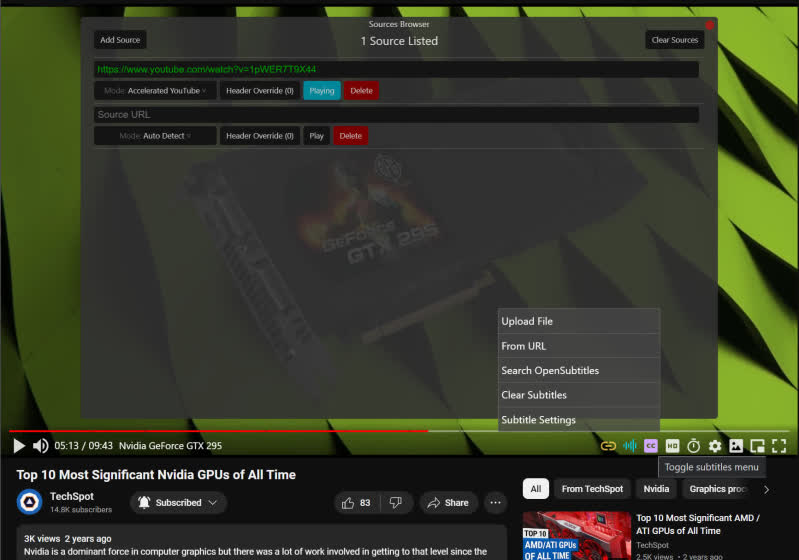Open the Top 10 Most Significant AMD video title

coord(698,524)
